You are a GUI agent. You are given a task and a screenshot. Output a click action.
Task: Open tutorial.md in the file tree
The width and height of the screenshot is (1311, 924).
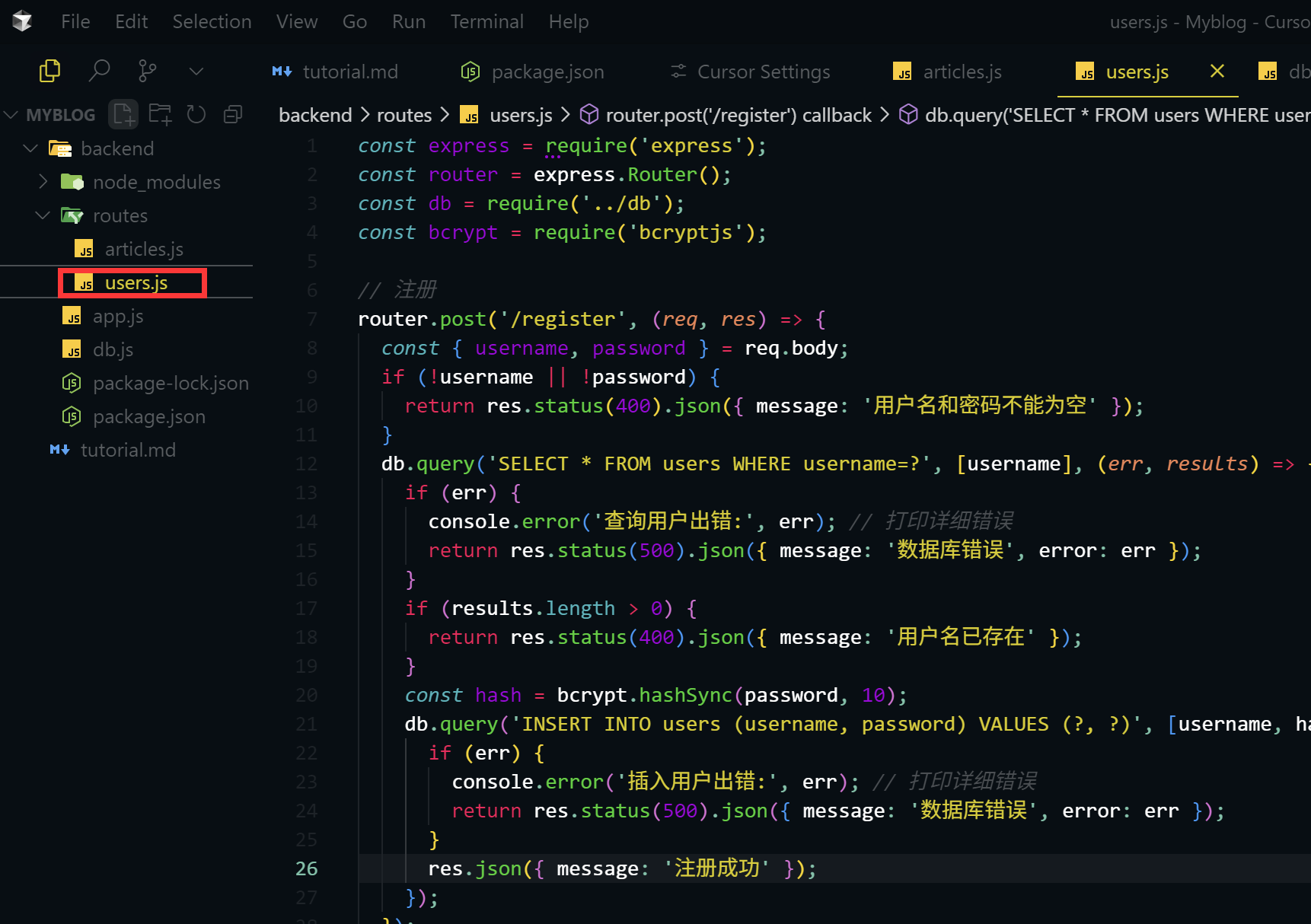(126, 450)
